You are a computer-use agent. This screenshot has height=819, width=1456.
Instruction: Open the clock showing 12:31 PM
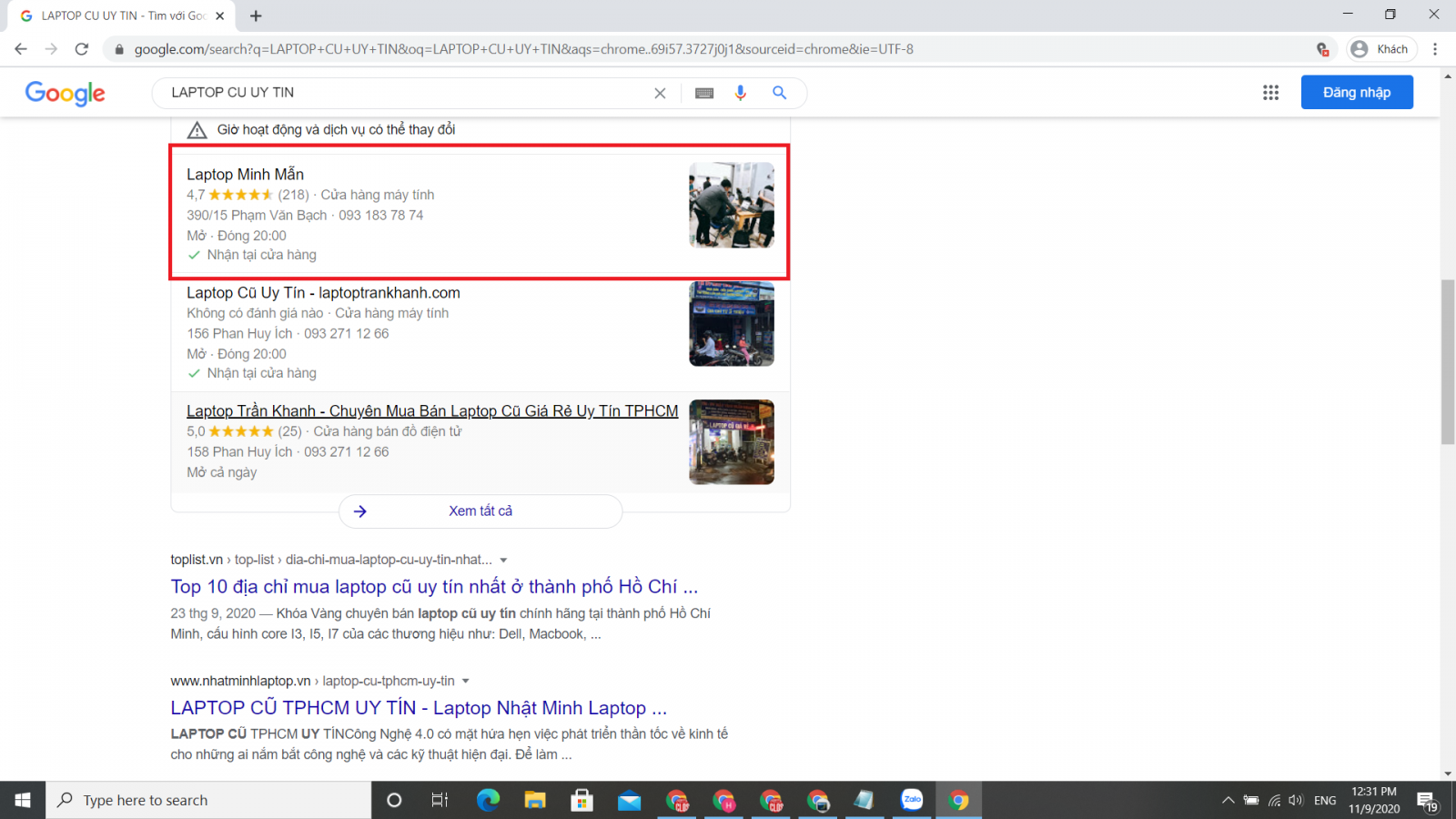pyautogui.click(x=1374, y=800)
